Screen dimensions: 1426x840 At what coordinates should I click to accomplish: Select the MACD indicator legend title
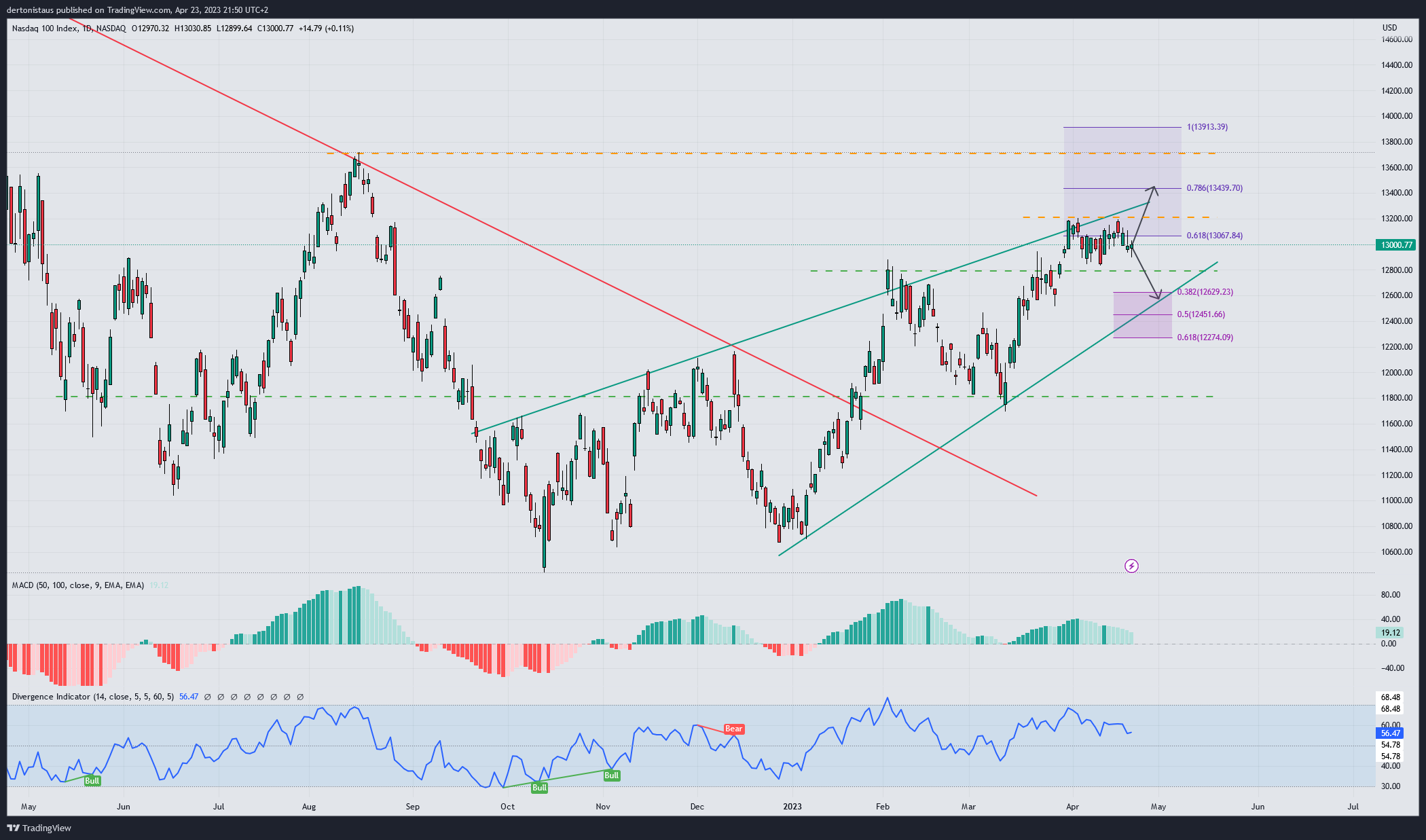click(77, 585)
